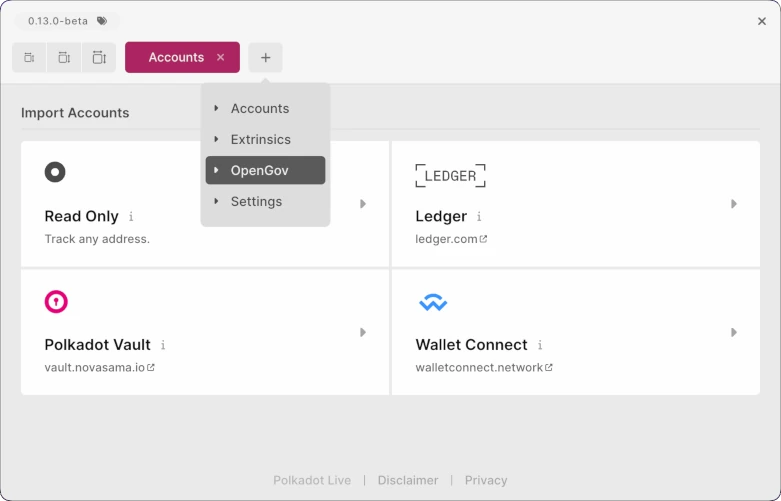Open a new tab with plus button
Viewport: 781px width, 501px height.
pos(265,58)
